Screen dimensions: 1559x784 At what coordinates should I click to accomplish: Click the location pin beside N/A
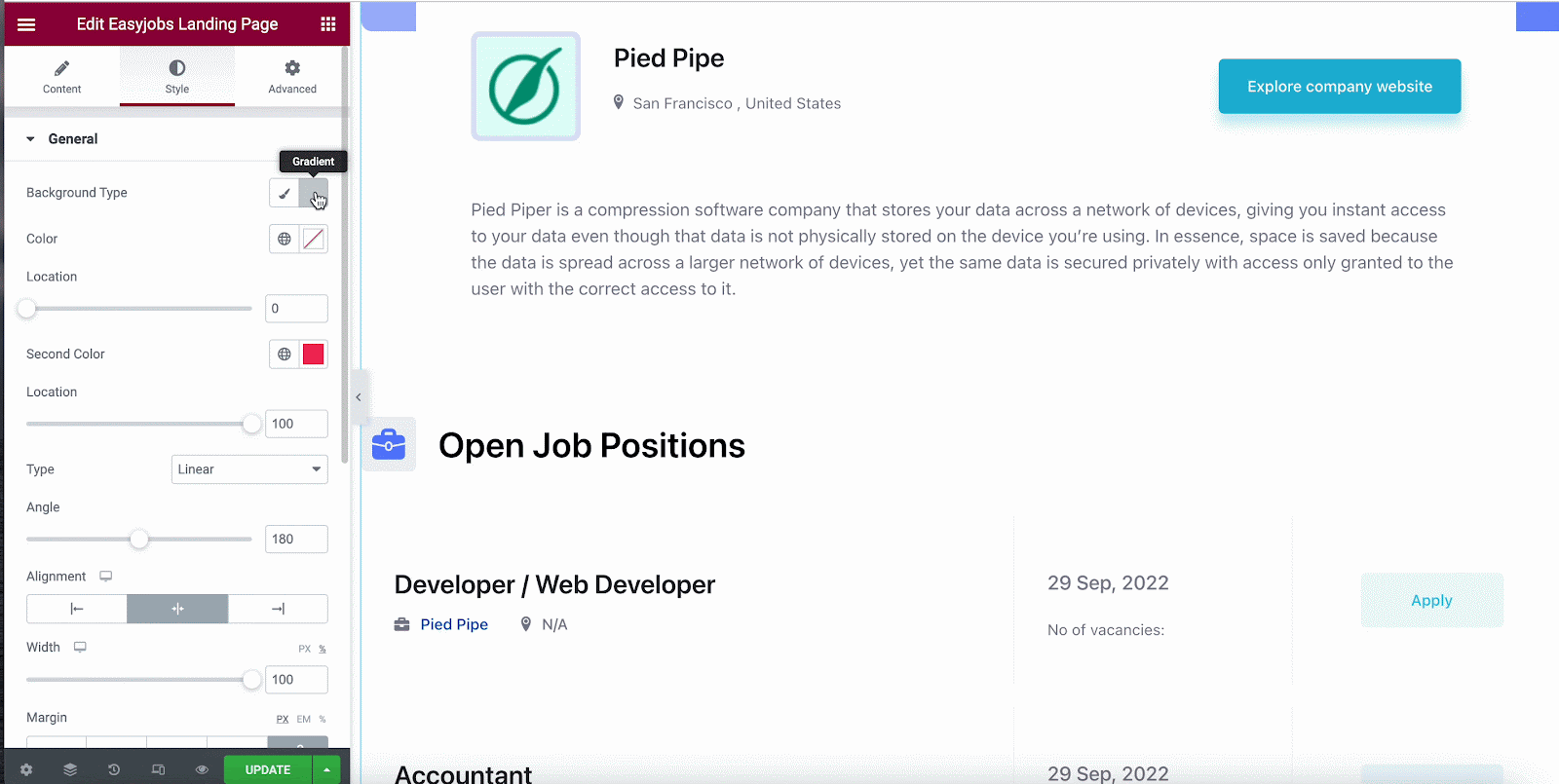click(x=526, y=624)
